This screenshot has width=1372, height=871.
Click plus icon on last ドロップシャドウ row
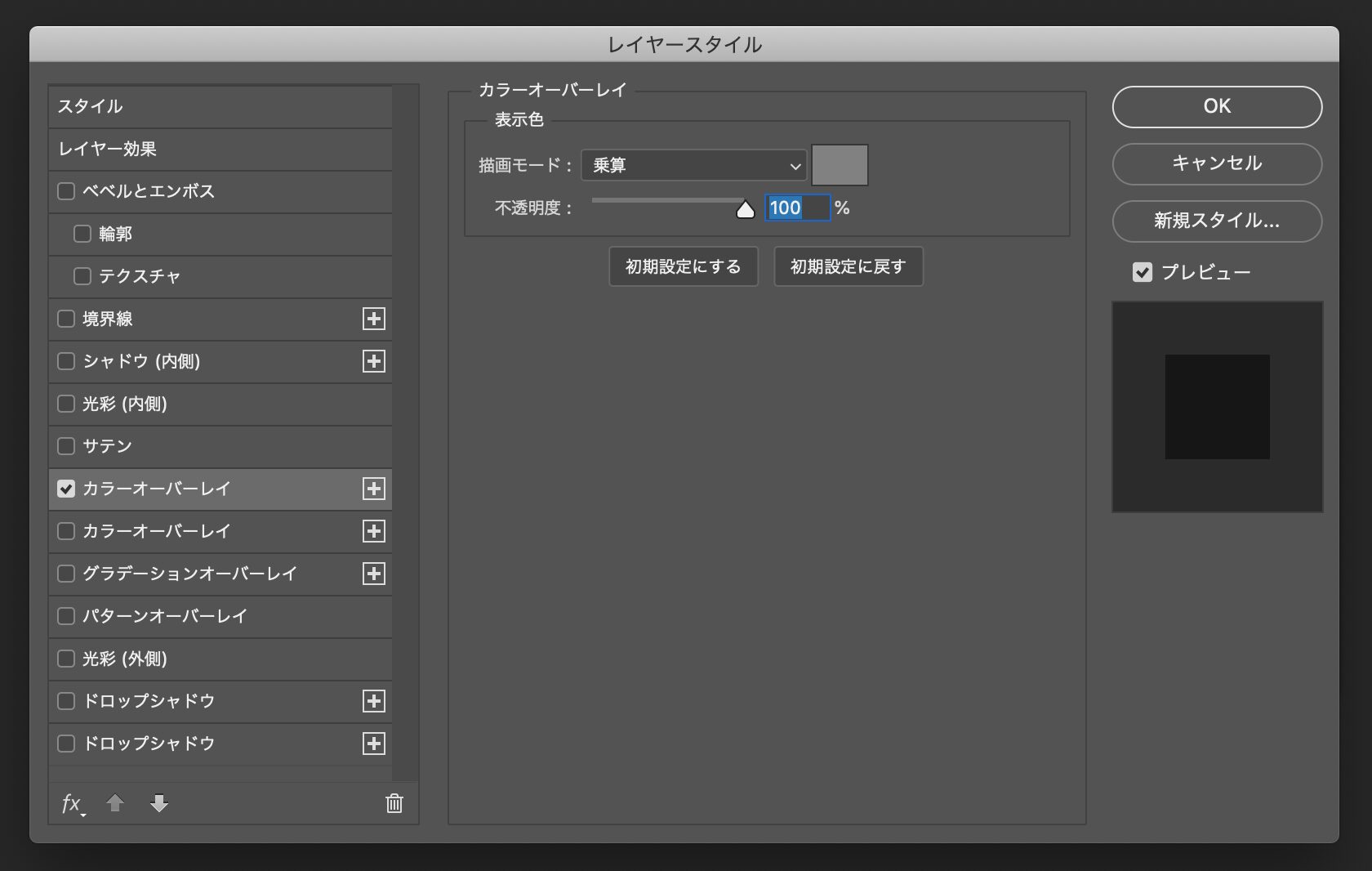click(374, 744)
